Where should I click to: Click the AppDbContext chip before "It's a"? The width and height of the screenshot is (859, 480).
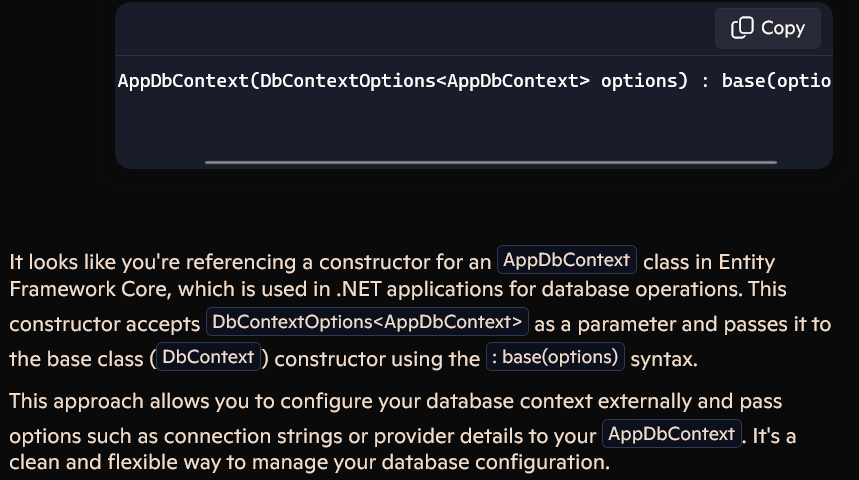coord(672,433)
